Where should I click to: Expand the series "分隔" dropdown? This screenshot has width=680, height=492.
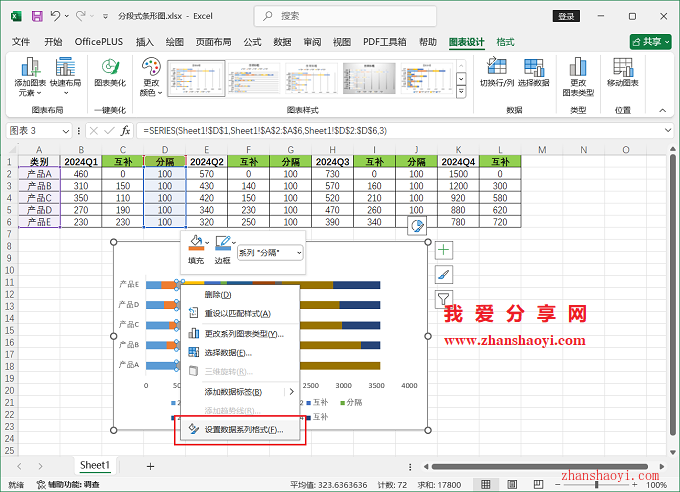click(x=297, y=254)
